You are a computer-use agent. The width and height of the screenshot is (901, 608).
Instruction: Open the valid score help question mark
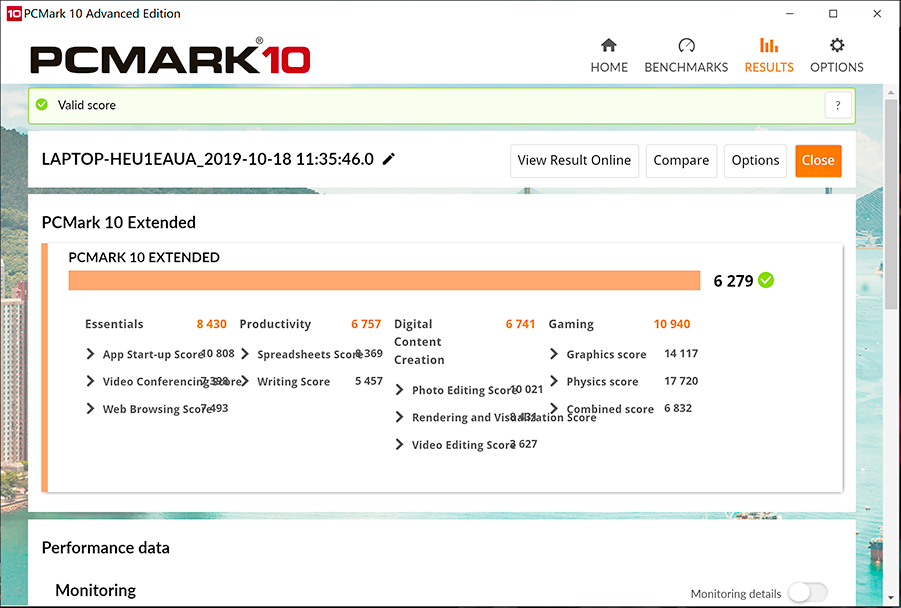pyautogui.click(x=838, y=105)
